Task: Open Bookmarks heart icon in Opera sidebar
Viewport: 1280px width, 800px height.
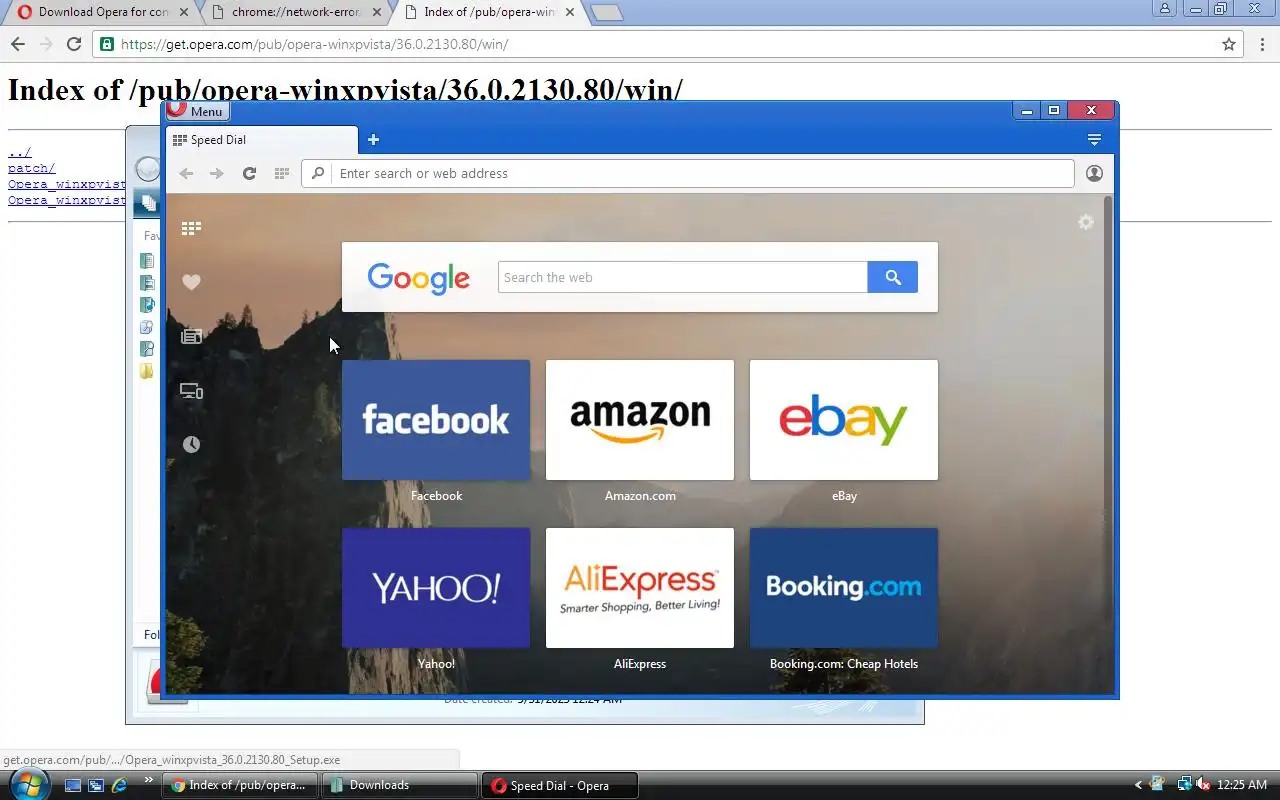Action: pyautogui.click(x=191, y=282)
